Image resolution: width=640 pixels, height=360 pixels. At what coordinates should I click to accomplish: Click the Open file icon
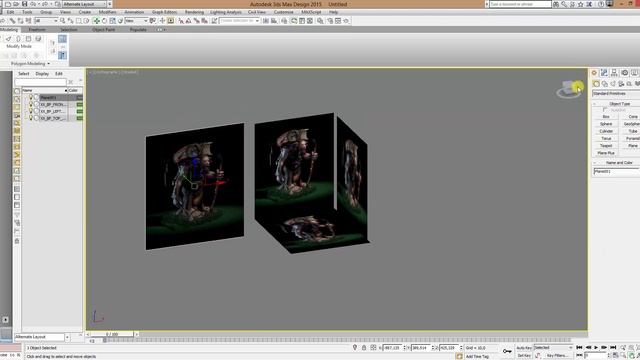coord(16,4)
